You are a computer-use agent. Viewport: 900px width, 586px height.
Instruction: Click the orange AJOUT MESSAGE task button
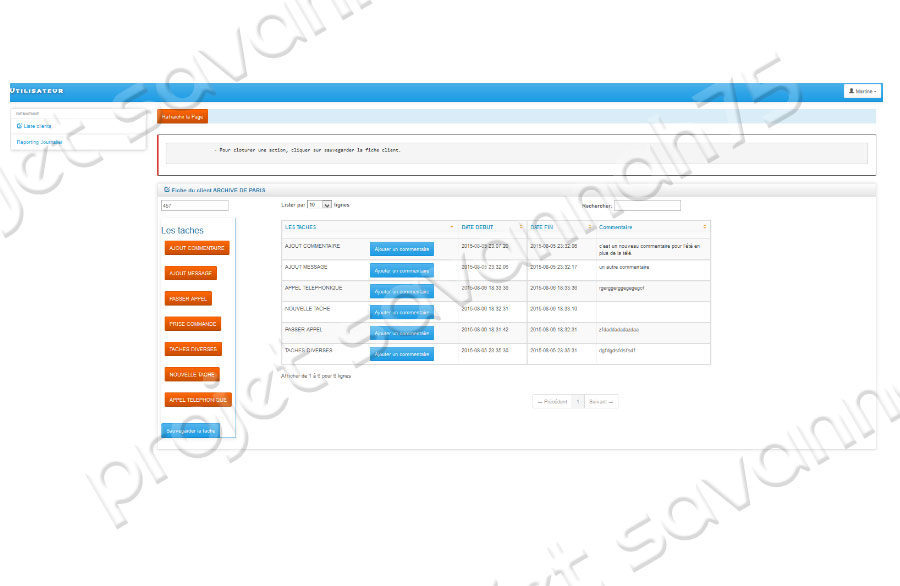190,272
